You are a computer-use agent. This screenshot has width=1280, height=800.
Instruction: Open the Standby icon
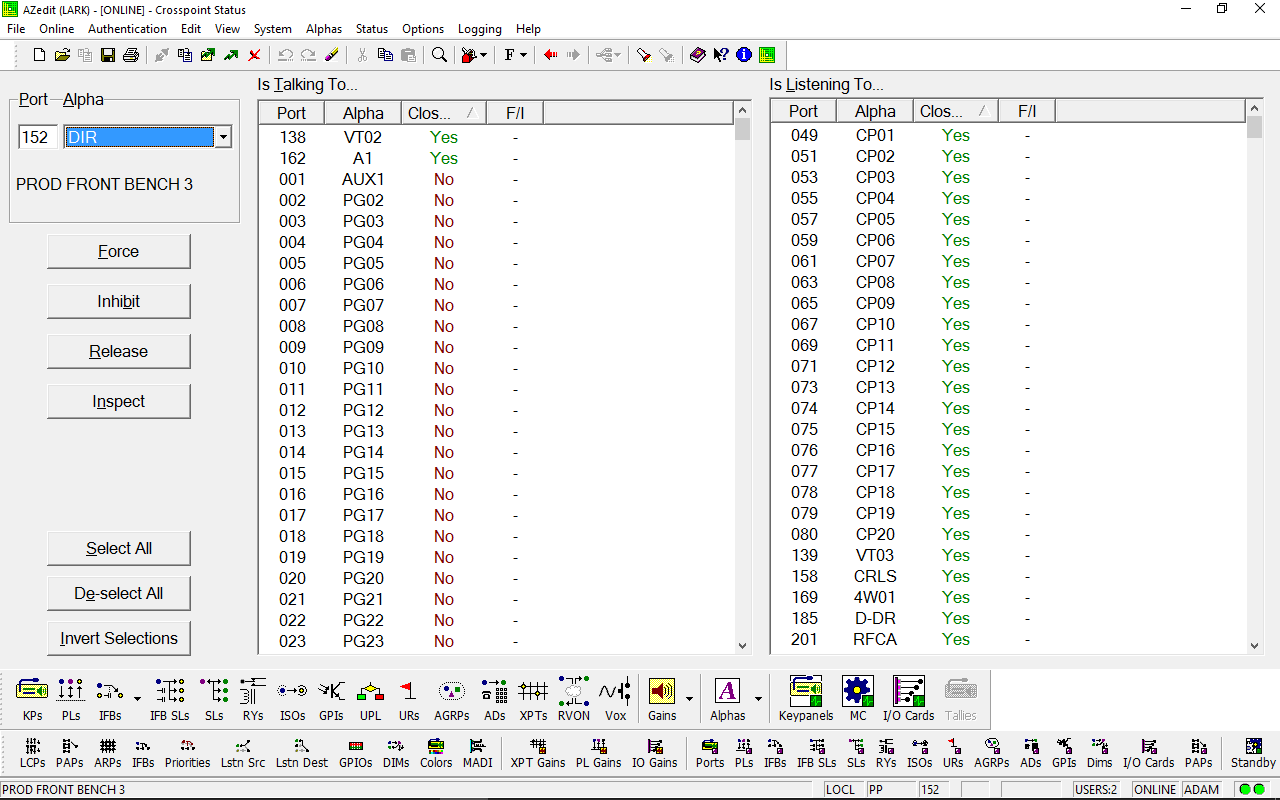click(x=1253, y=753)
